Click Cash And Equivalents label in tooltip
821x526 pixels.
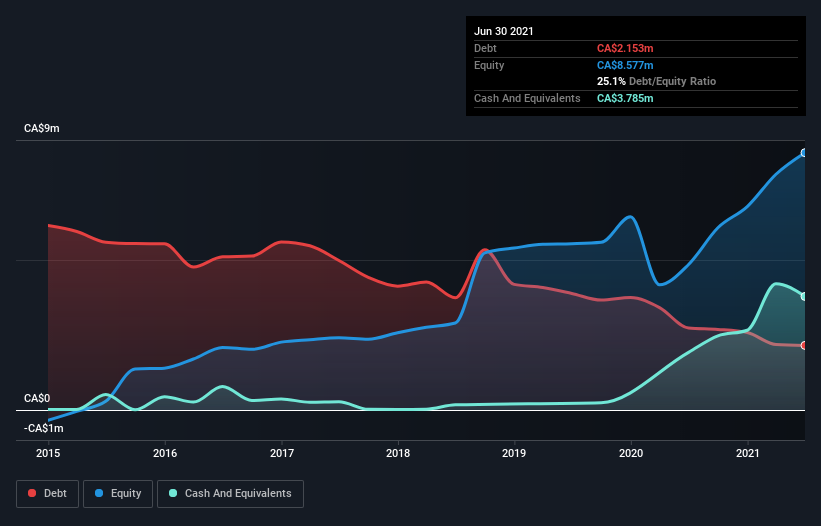click(527, 98)
